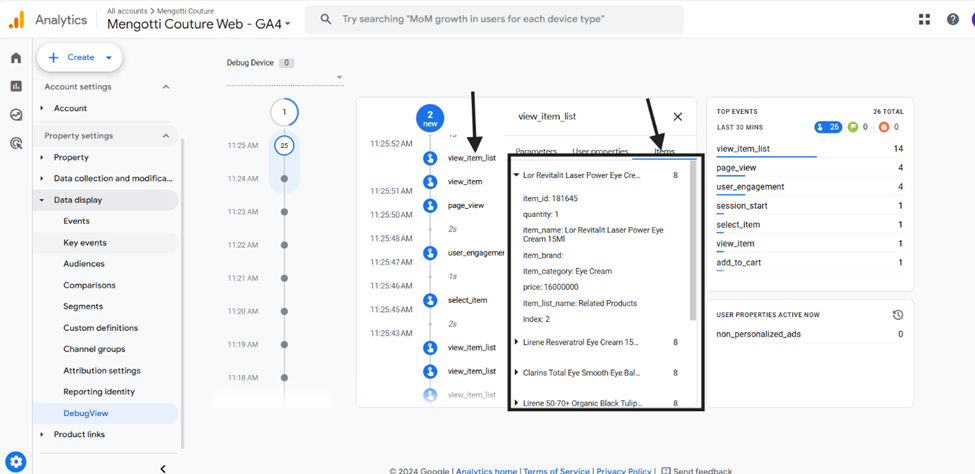Open the Explore icon in left rail
This screenshot has width=975, height=474.
(x=16, y=115)
